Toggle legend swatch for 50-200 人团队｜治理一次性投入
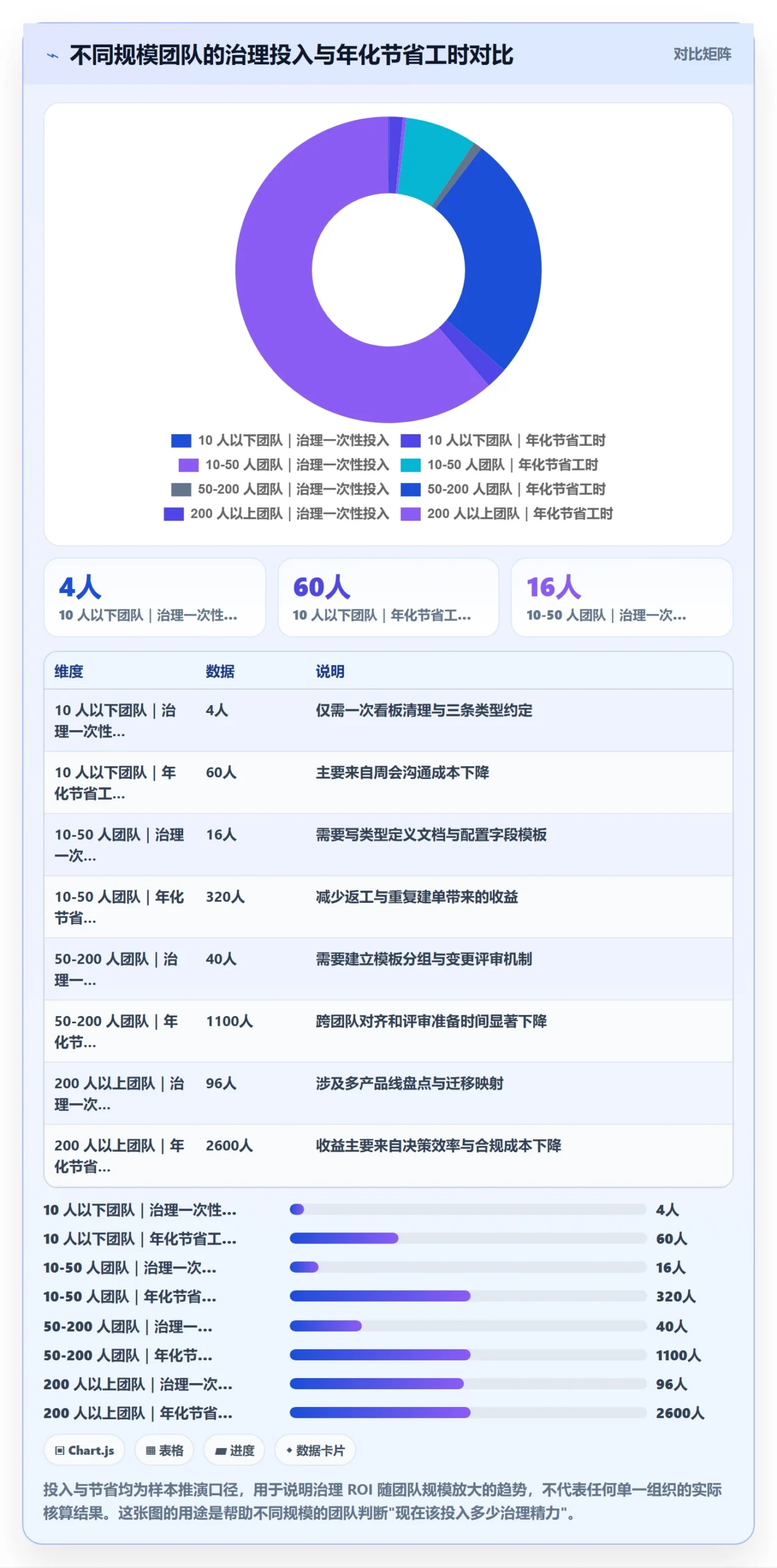This screenshot has height=1568, width=777. pyautogui.click(x=181, y=489)
